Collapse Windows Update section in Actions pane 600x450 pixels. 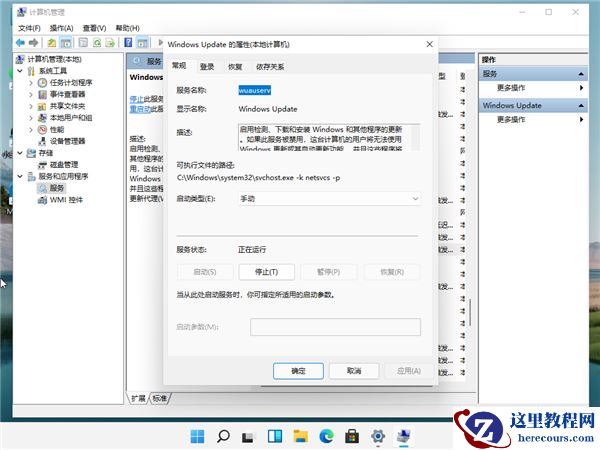(581, 106)
